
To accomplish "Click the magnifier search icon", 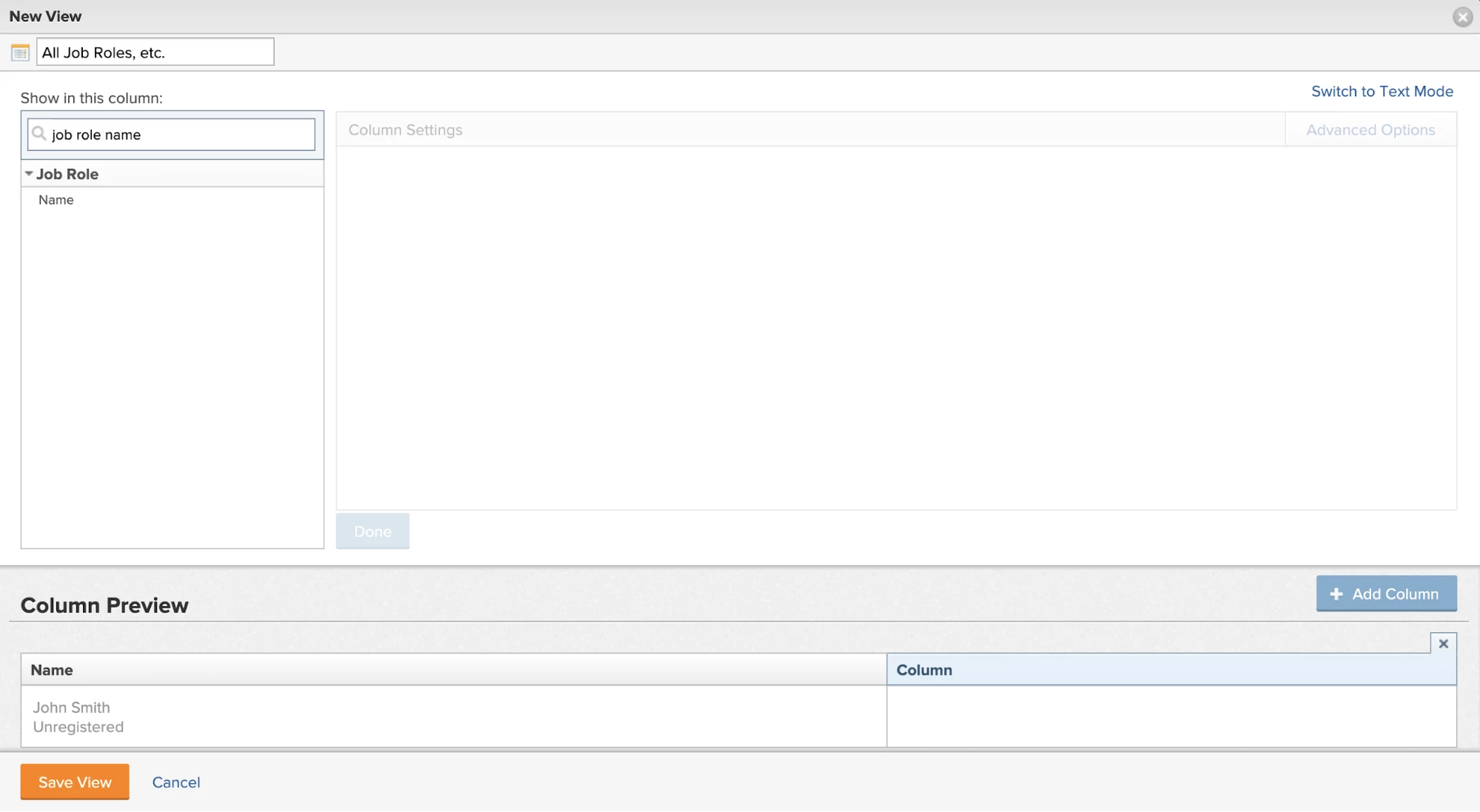I will coord(39,134).
